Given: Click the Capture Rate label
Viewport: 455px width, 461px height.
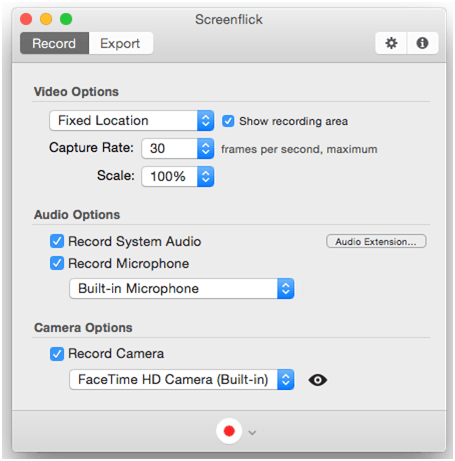Looking at the screenshot, I should coord(91,148).
